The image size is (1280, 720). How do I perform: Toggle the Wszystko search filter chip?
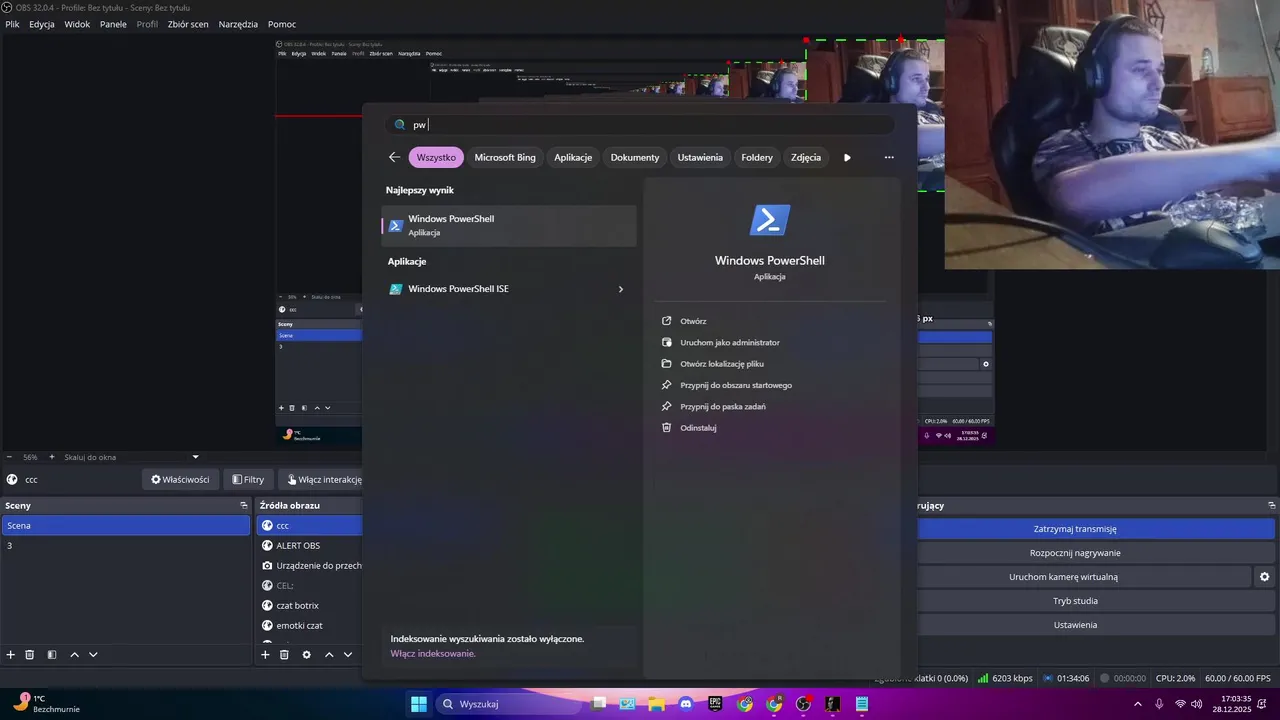pyautogui.click(x=436, y=157)
